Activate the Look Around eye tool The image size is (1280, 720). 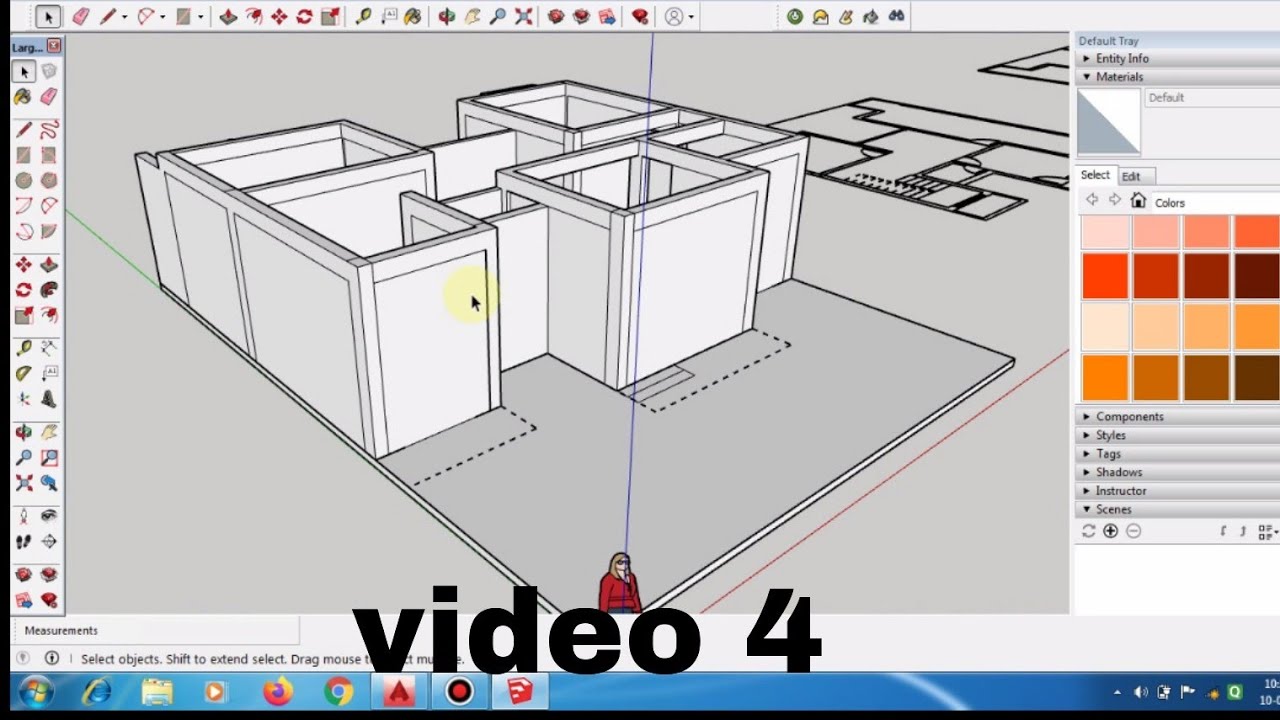(x=48, y=517)
